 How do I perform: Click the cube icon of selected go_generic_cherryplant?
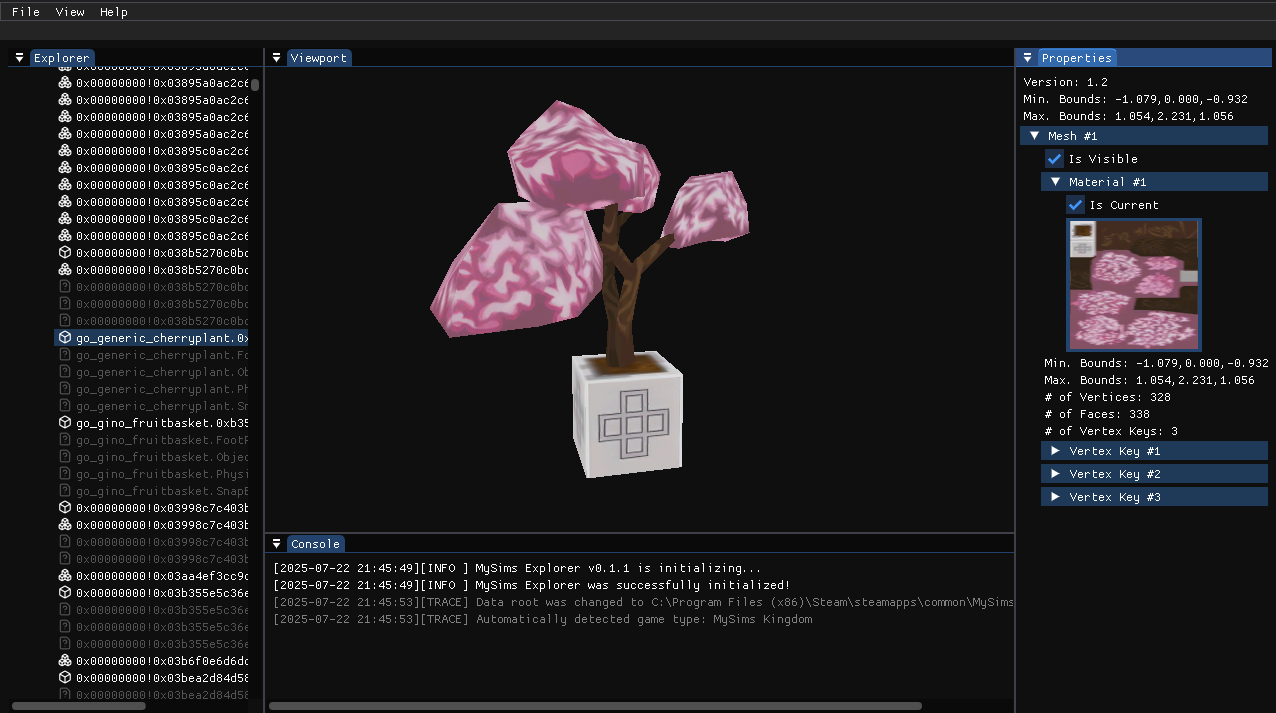[64, 337]
